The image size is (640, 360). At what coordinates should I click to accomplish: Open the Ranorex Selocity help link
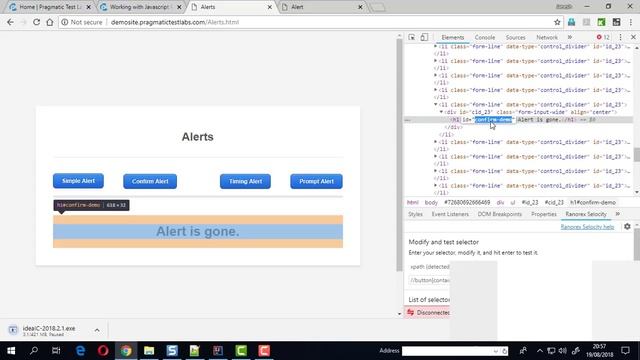587,227
